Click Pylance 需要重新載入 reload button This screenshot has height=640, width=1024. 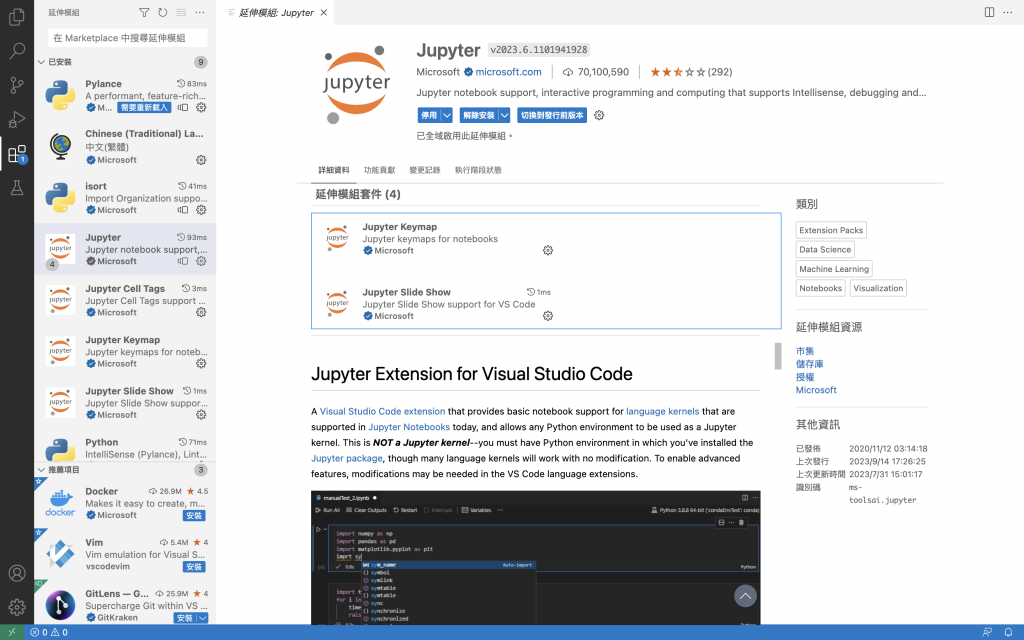pos(144,107)
